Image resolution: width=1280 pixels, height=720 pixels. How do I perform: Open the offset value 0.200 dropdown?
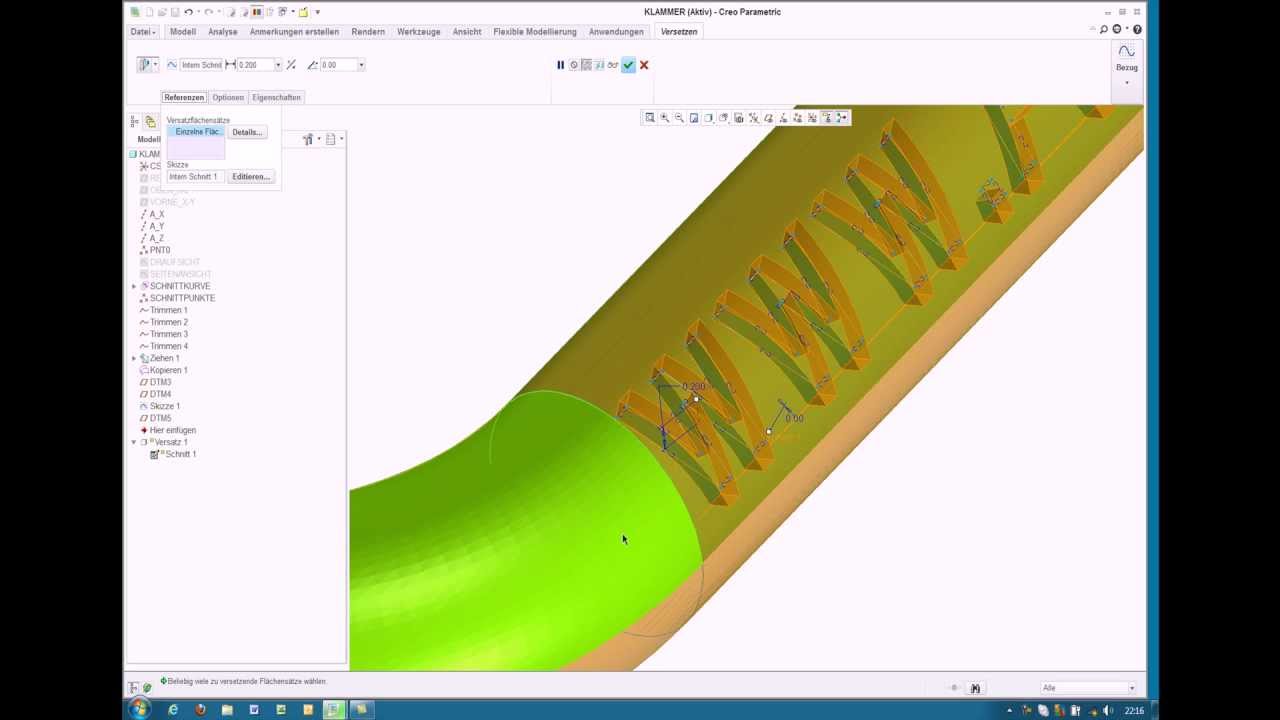coord(278,65)
